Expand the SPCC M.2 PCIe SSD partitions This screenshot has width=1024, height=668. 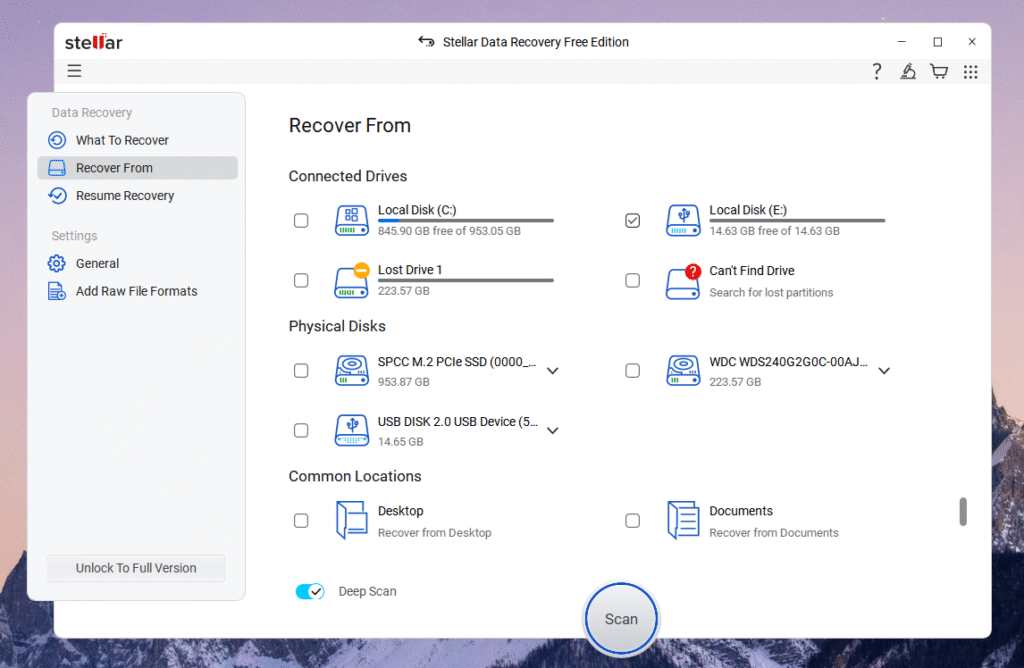(x=552, y=371)
